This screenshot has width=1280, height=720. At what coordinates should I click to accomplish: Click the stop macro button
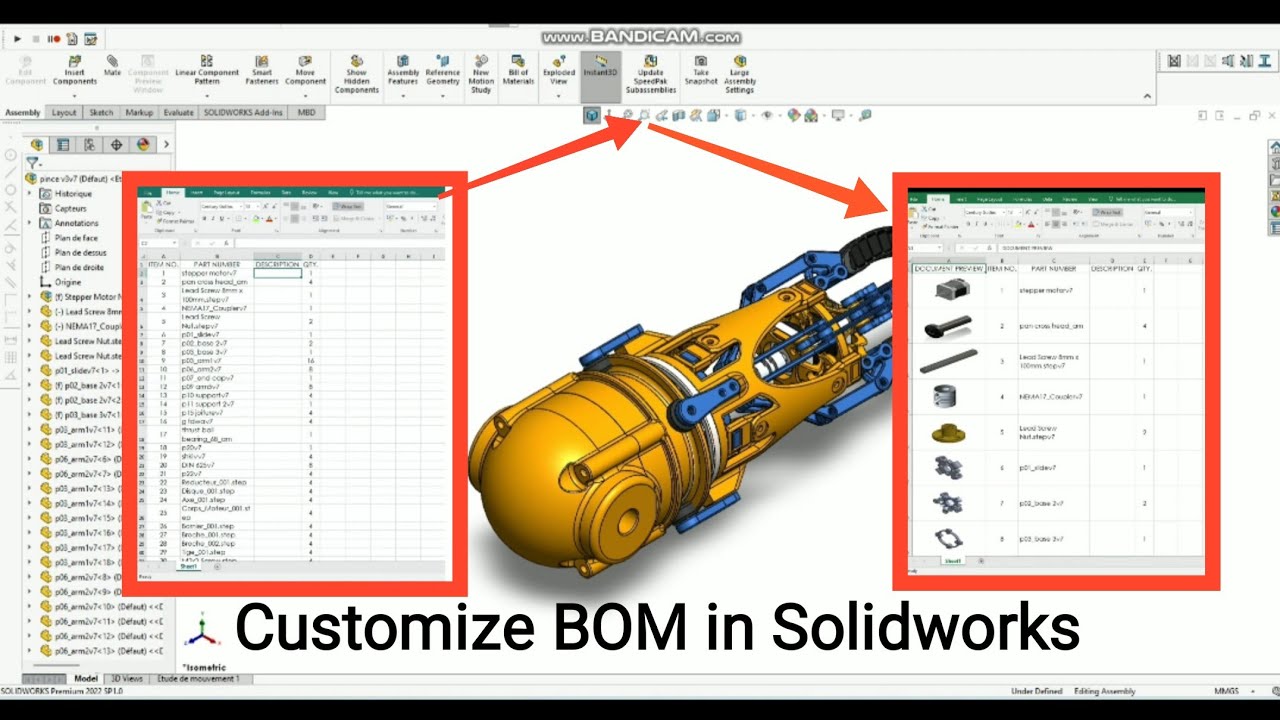click(x=36, y=39)
